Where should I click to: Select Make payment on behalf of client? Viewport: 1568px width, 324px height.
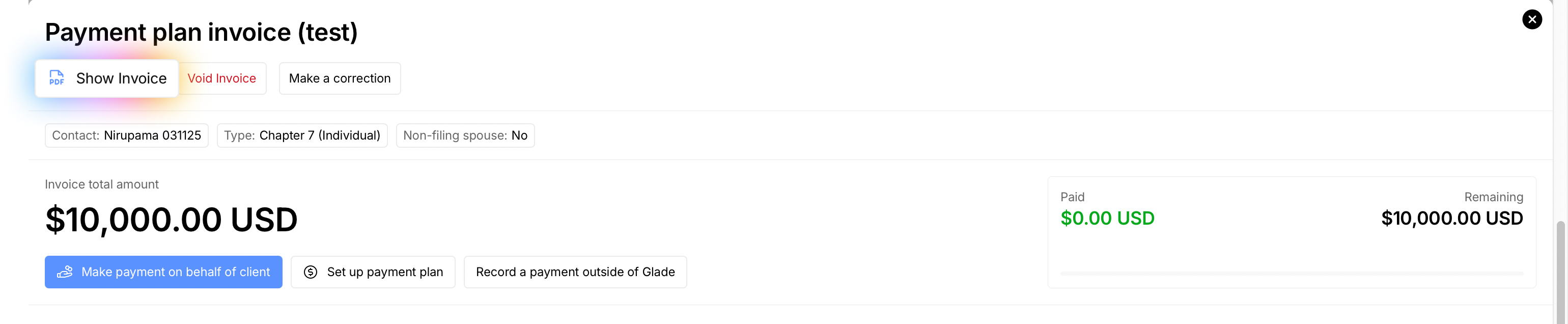[x=163, y=272]
